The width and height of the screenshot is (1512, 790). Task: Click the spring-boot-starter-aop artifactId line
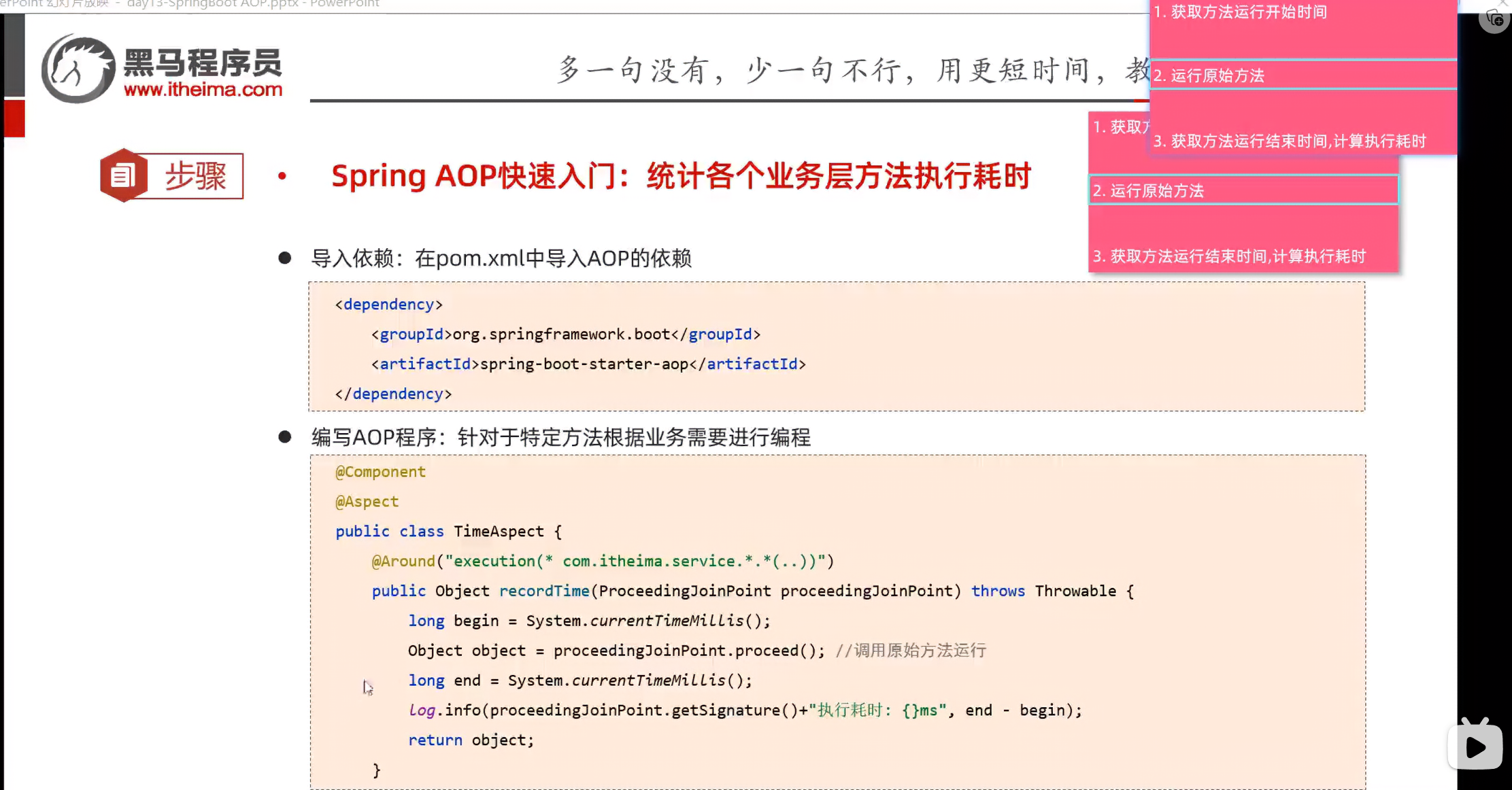588,364
